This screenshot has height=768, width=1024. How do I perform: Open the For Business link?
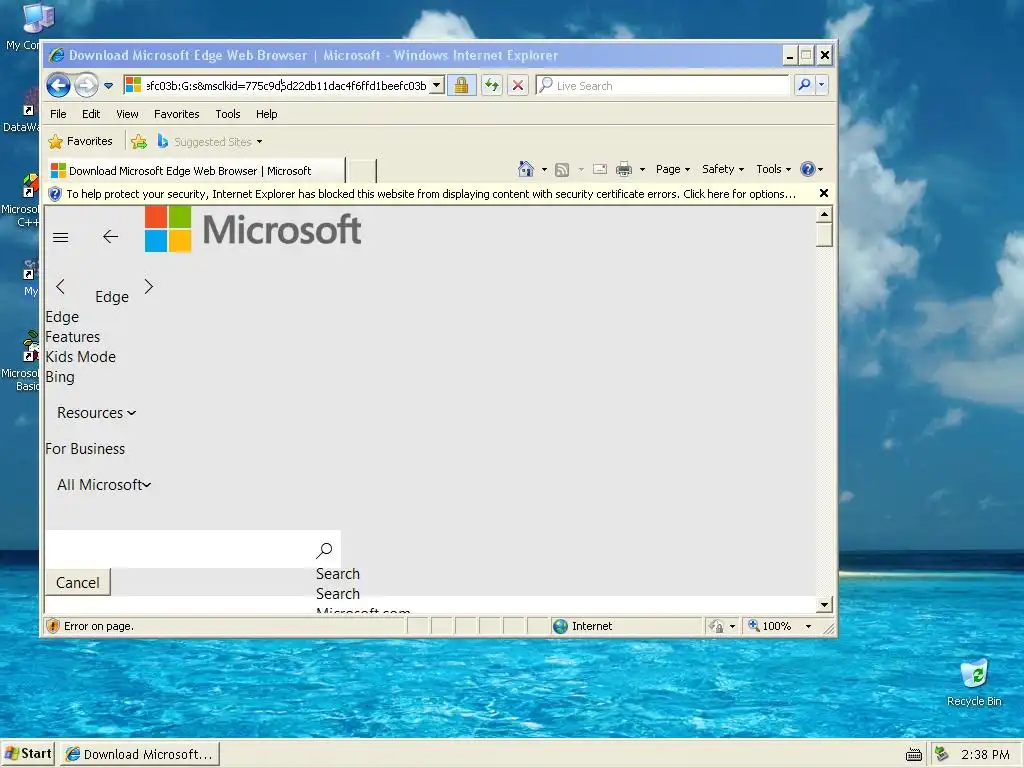[x=85, y=449]
